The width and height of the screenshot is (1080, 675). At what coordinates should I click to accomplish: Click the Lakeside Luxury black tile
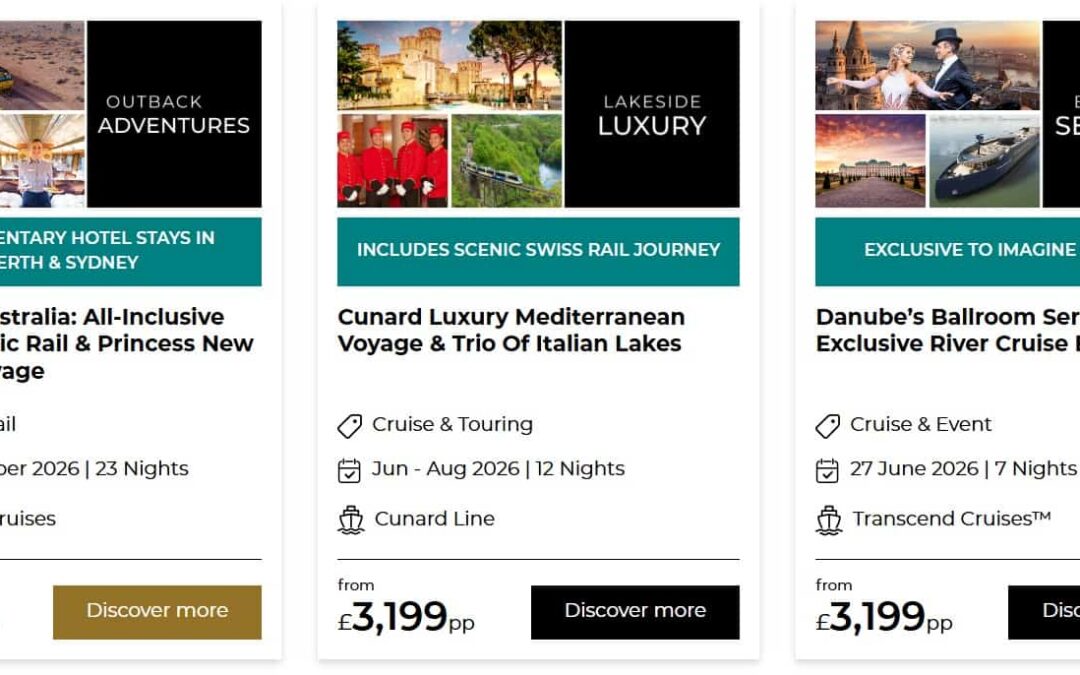tap(652, 114)
